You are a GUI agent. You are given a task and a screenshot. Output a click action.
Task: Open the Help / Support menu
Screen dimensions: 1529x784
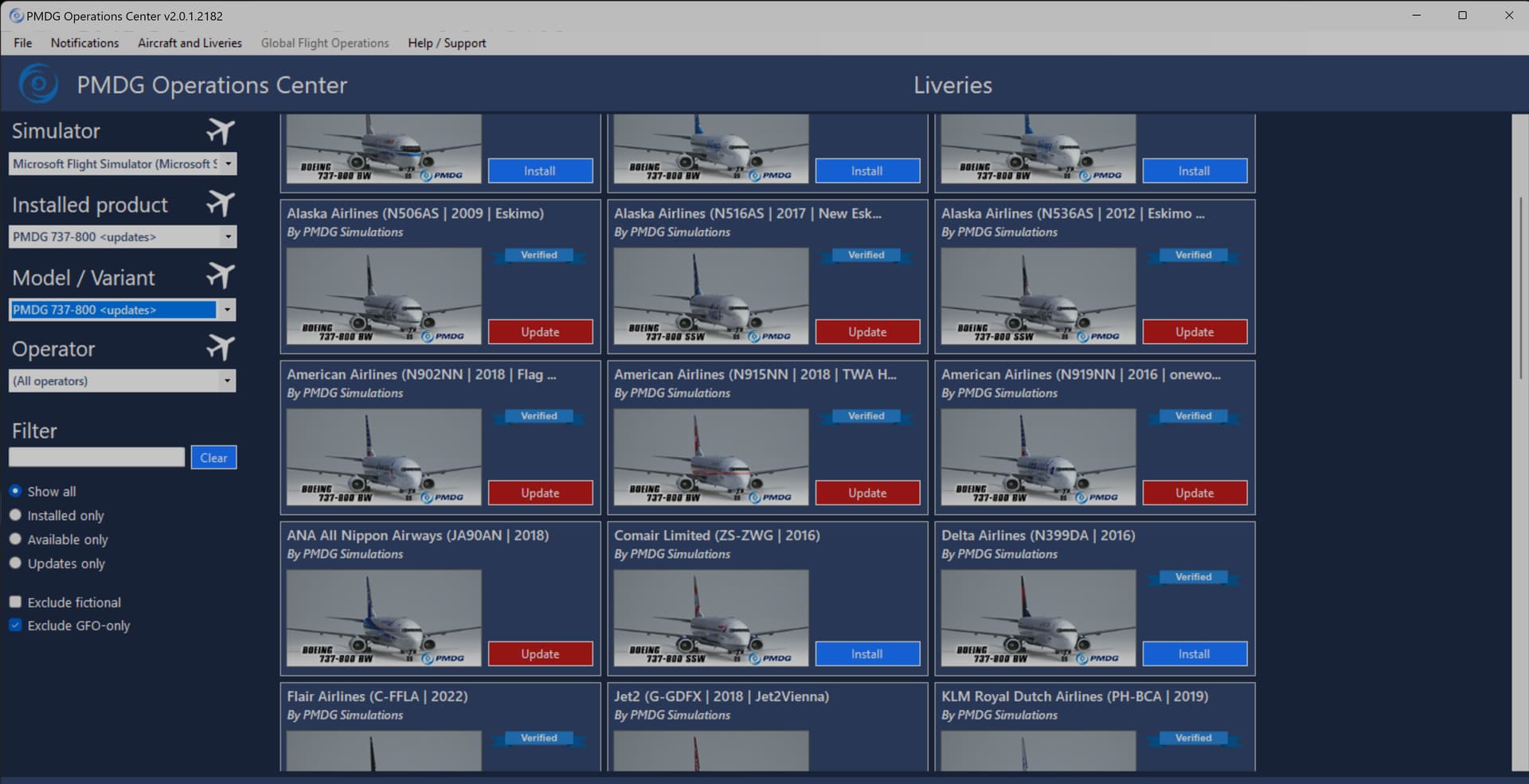pos(447,43)
